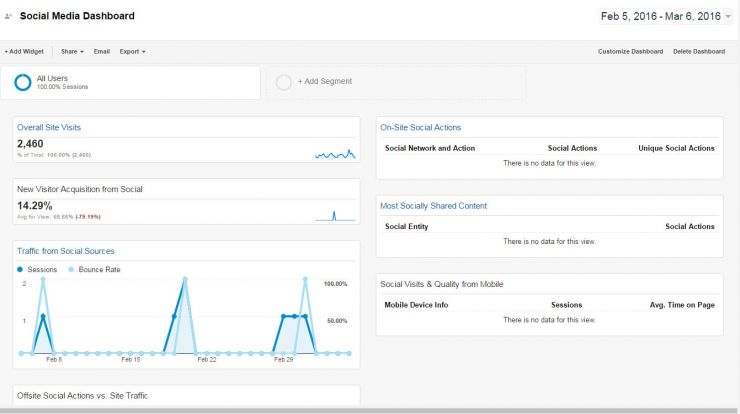Click Customize Dashboard
This screenshot has width=740, height=414.
[631, 51]
